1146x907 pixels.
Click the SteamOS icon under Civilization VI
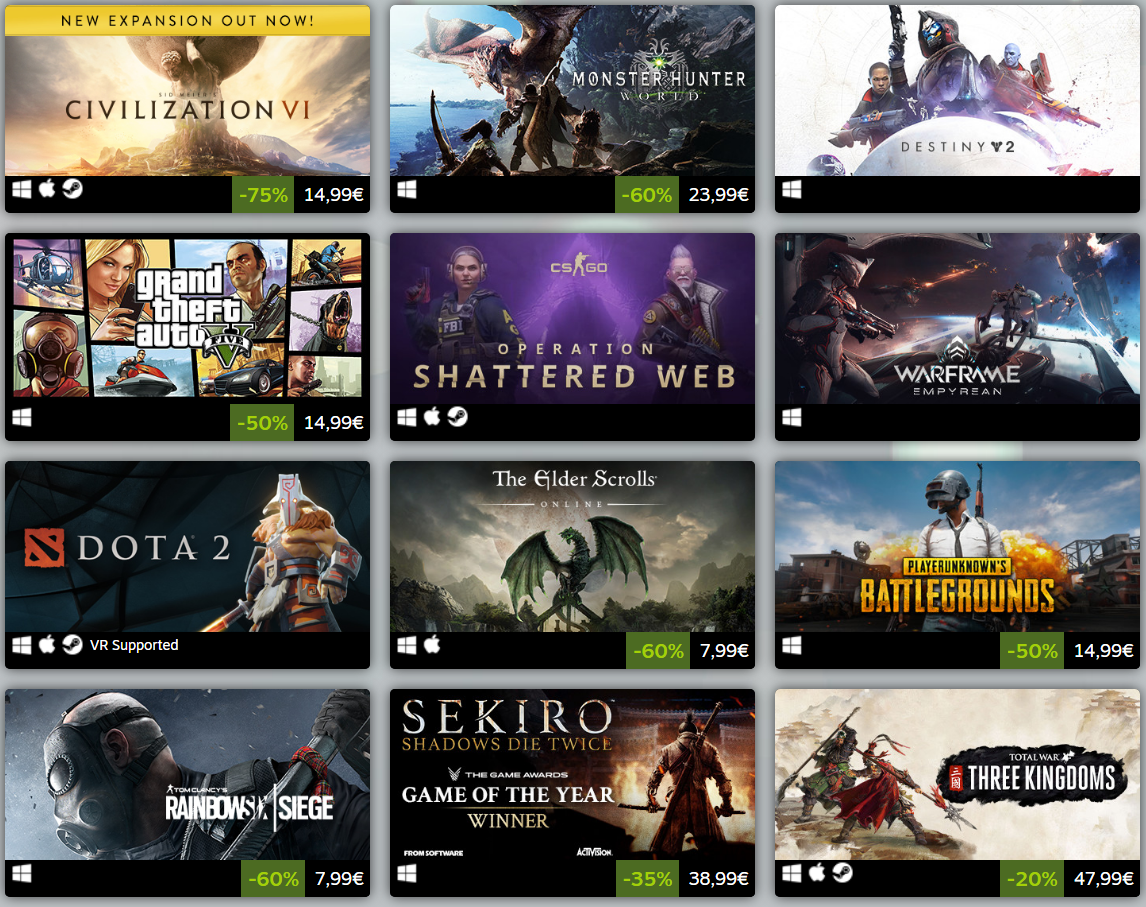pos(72,189)
